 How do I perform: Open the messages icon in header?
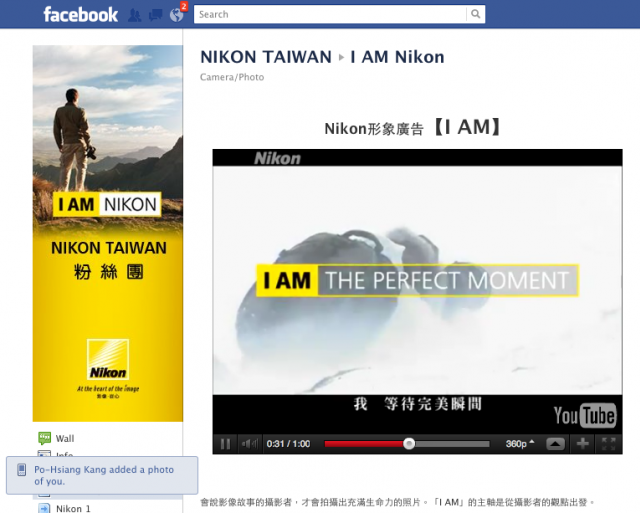[155, 16]
